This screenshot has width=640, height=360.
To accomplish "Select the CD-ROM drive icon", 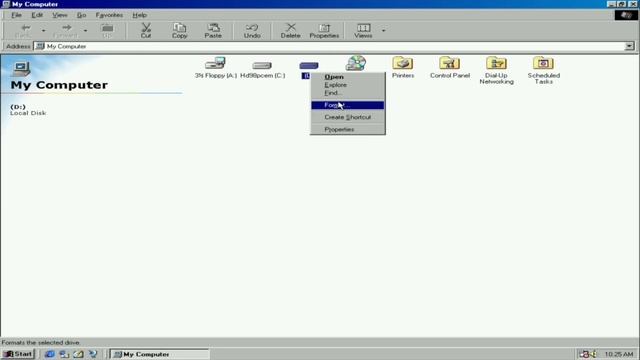I will pyautogui.click(x=356, y=63).
